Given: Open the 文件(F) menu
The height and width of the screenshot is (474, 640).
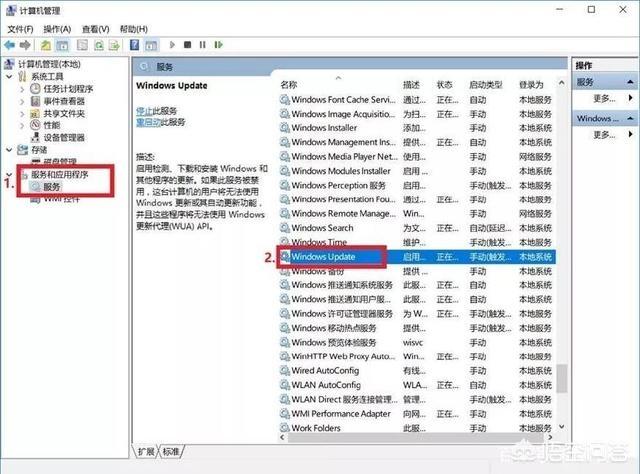Looking at the screenshot, I should point(20,29).
